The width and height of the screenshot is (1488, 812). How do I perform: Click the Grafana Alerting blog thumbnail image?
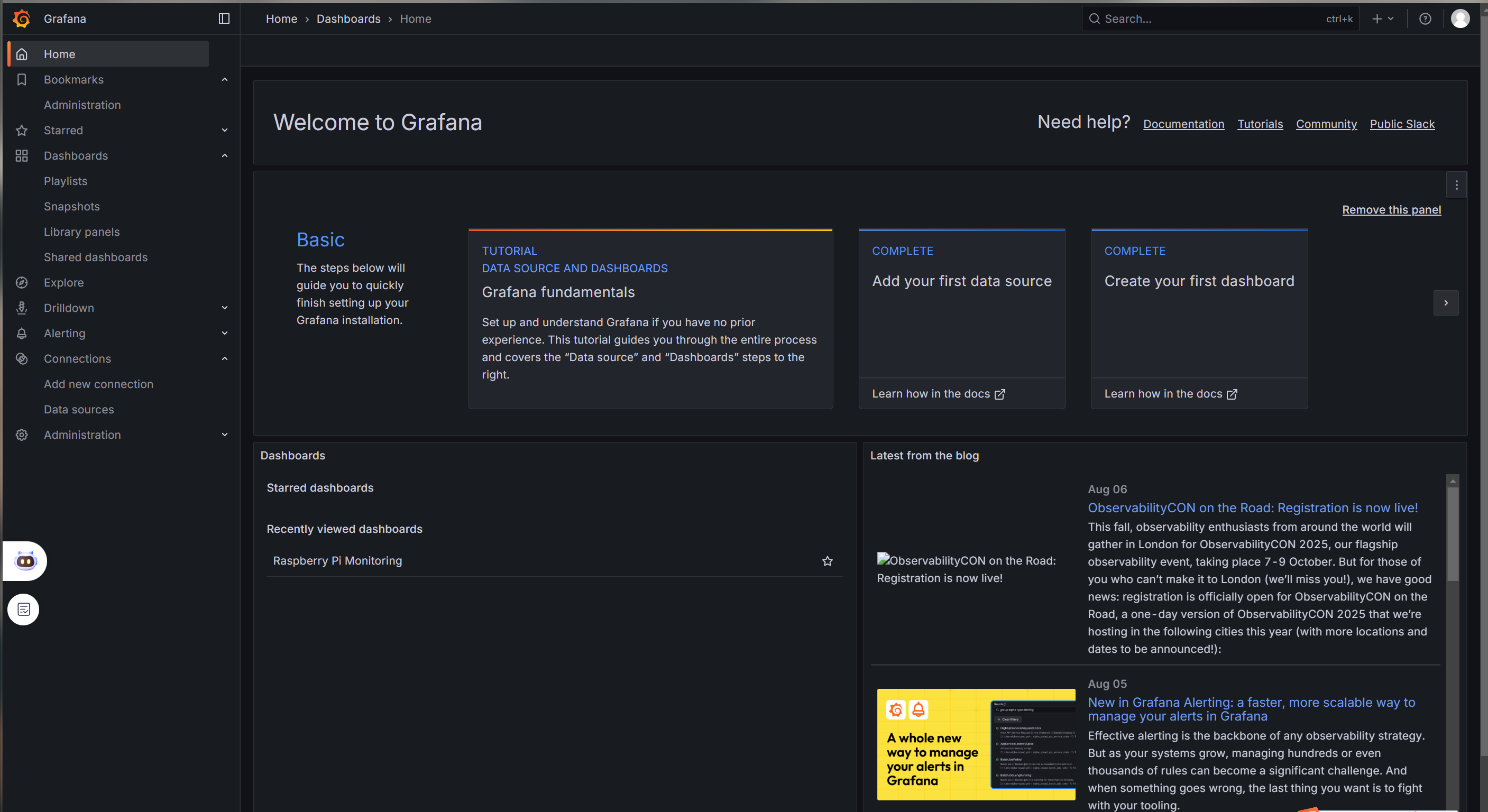[x=976, y=744]
